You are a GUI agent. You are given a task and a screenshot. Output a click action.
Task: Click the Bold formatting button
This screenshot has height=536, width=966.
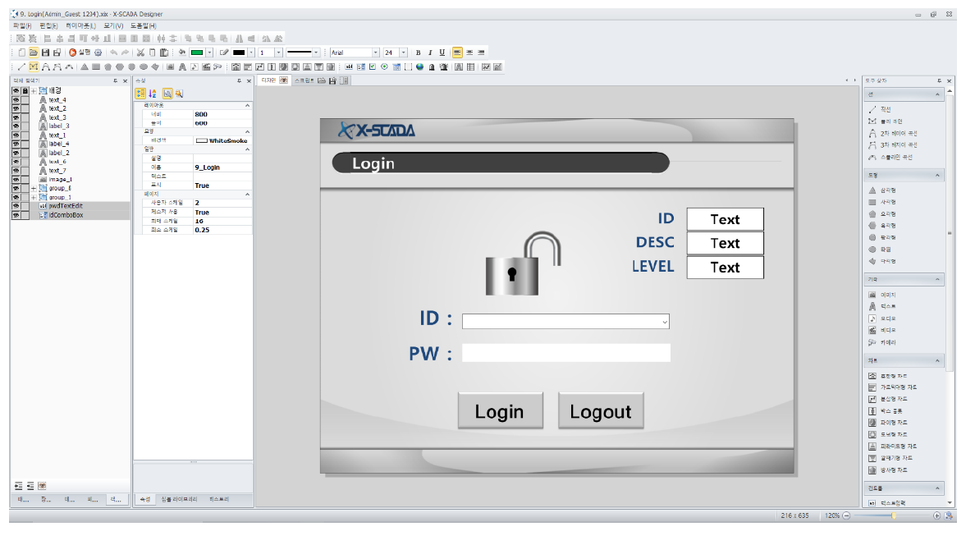point(418,52)
